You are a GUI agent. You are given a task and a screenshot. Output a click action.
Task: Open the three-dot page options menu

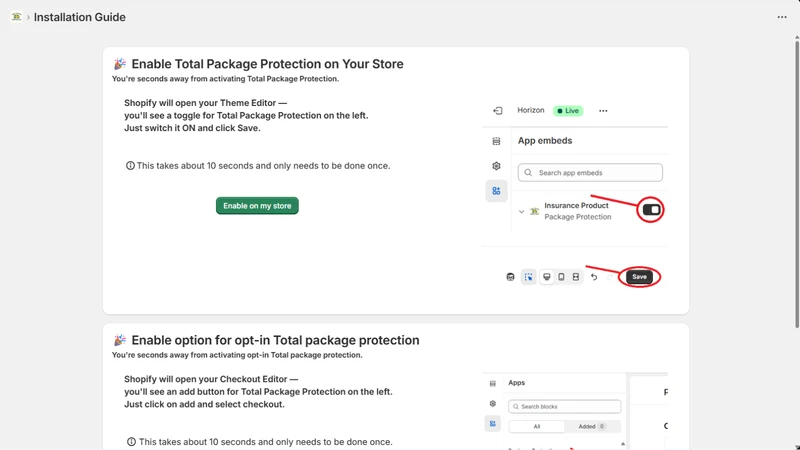782,17
